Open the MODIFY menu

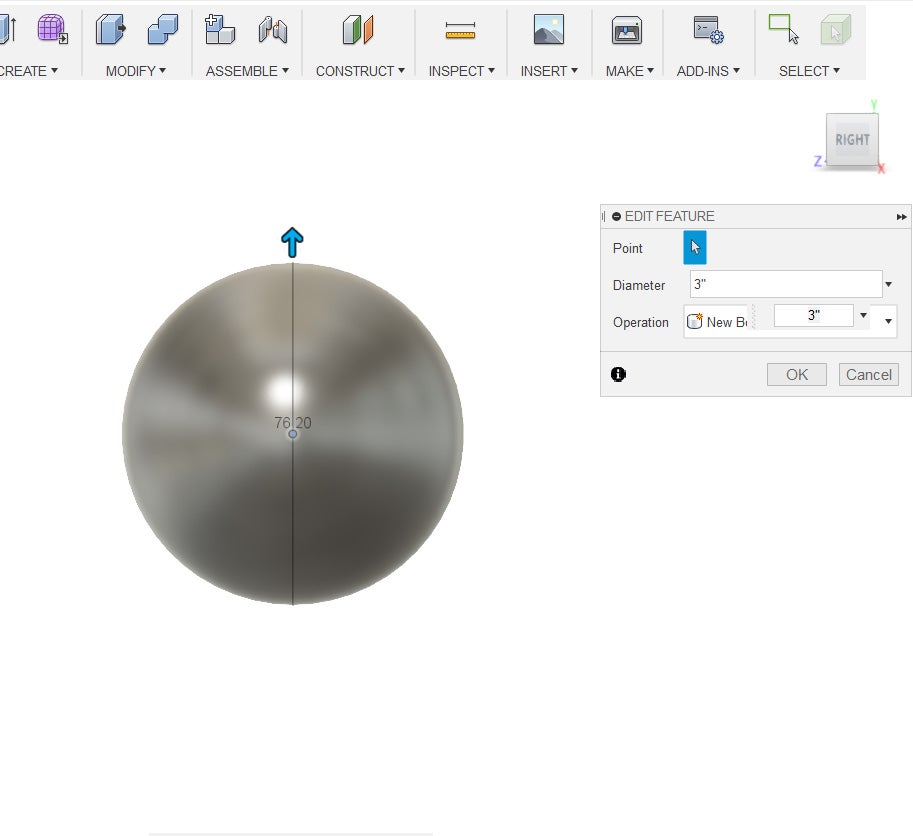(x=136, y=71)
